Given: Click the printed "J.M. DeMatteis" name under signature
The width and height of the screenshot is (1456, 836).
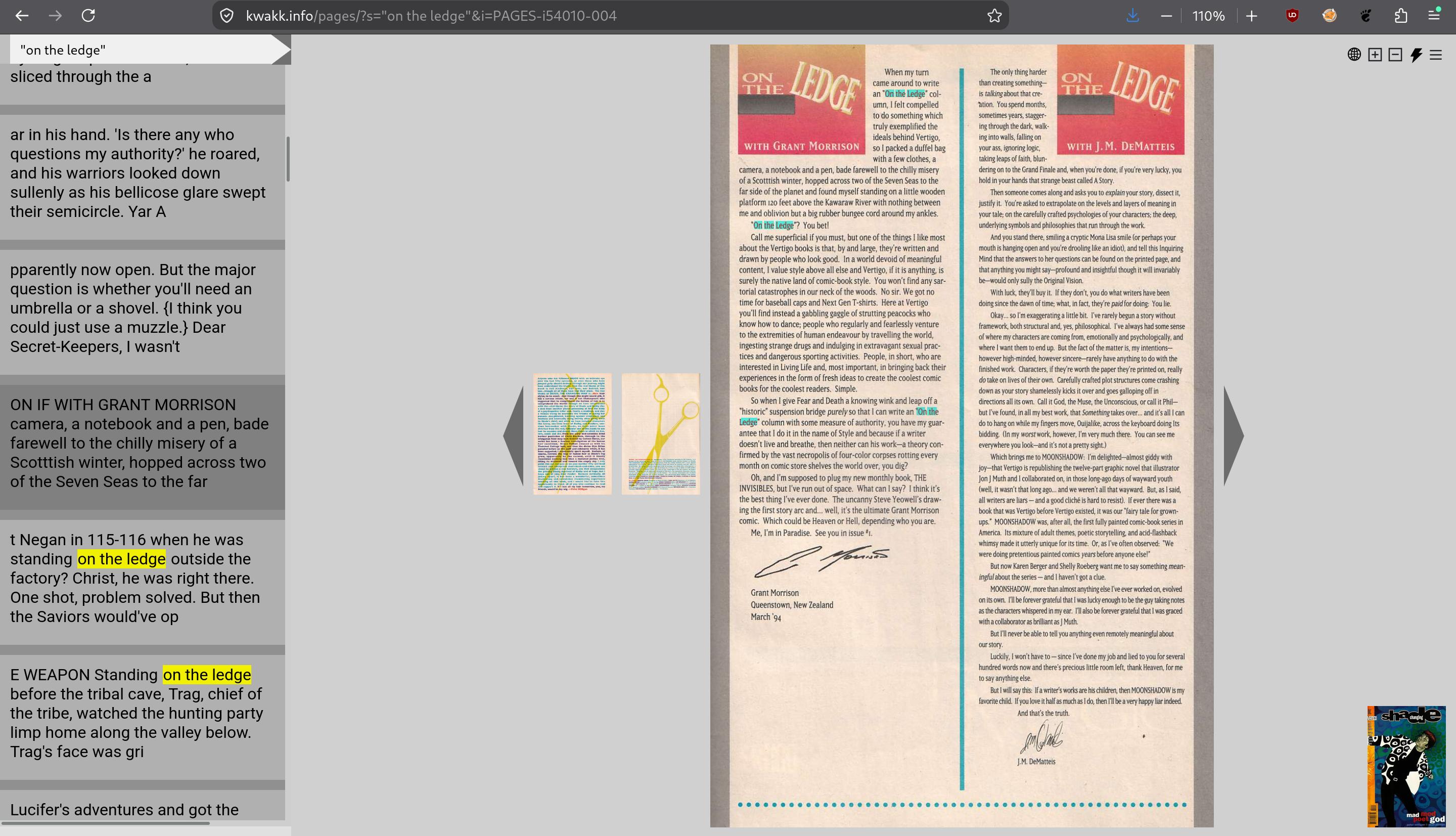Looking at the screenshot, I should 1036,762.
